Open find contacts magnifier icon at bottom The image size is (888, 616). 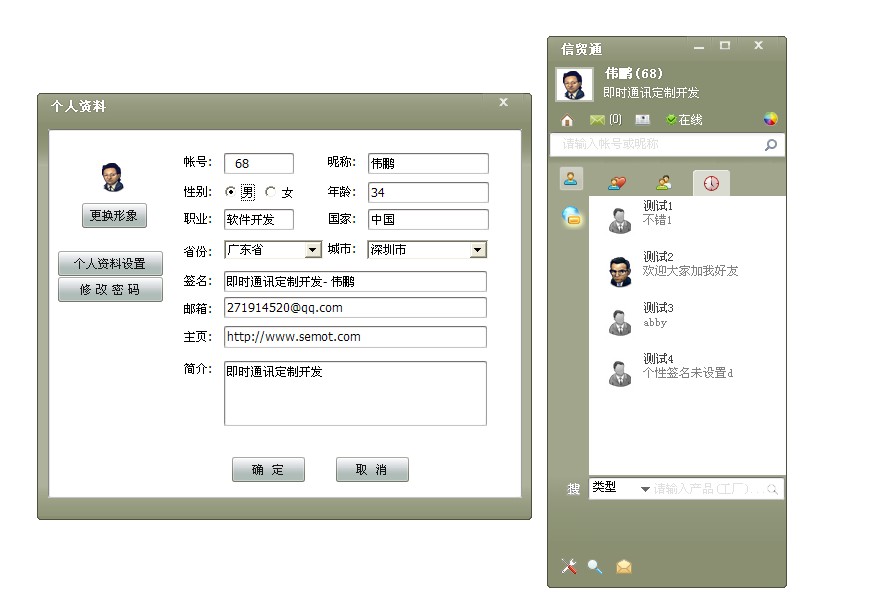(595, 566)
